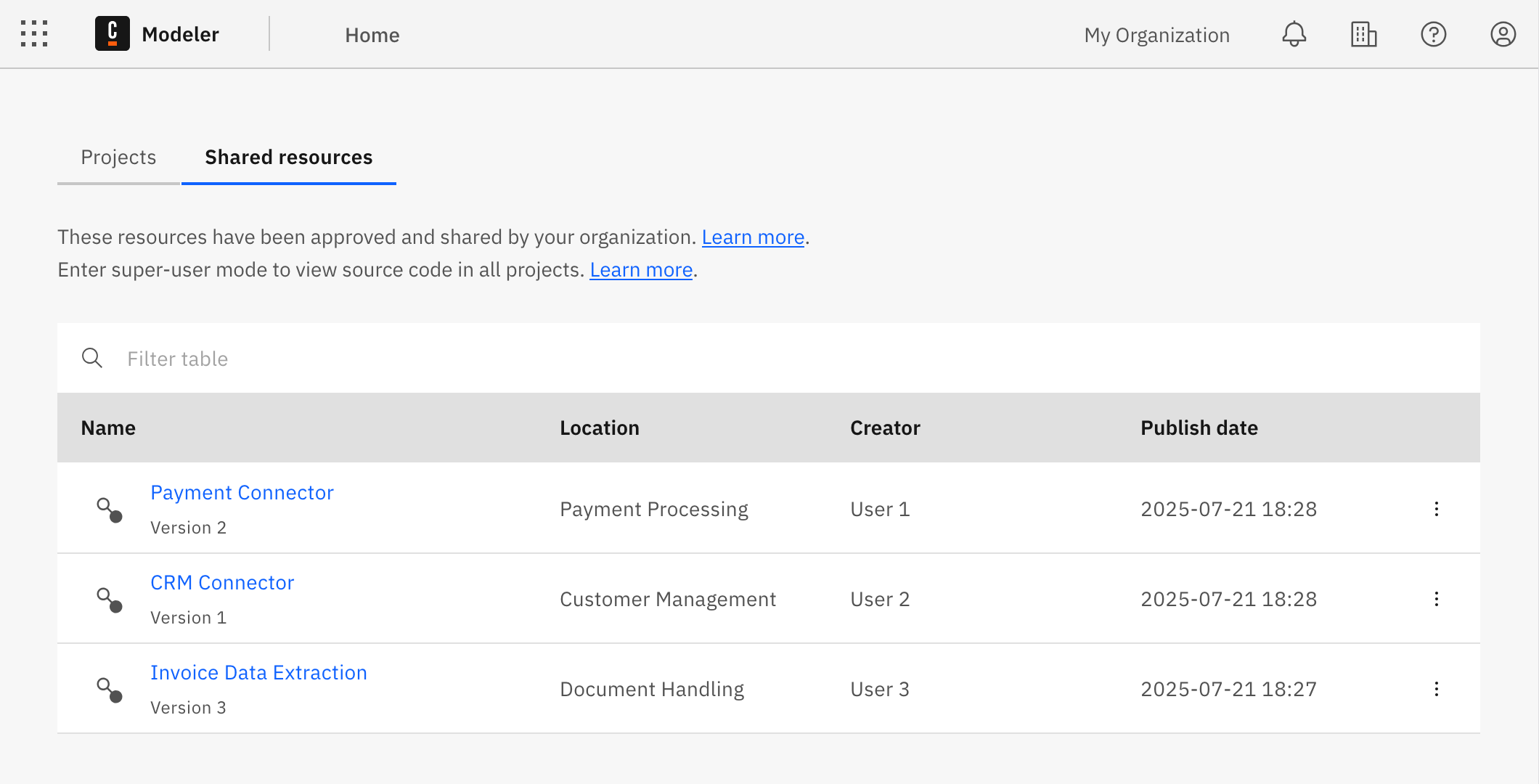The height and width of the screenshot is (784, 1539).
Task: Open the user profile icon
Action: tap(1503, 33)
